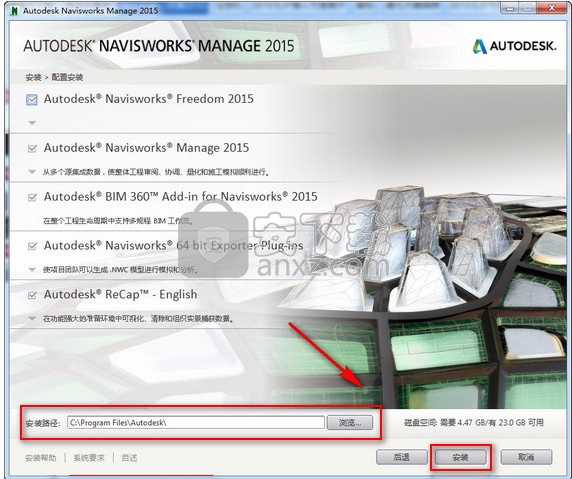Select Navisworks 64 bit Exporter Plug-ins title

tap(174, 246)
